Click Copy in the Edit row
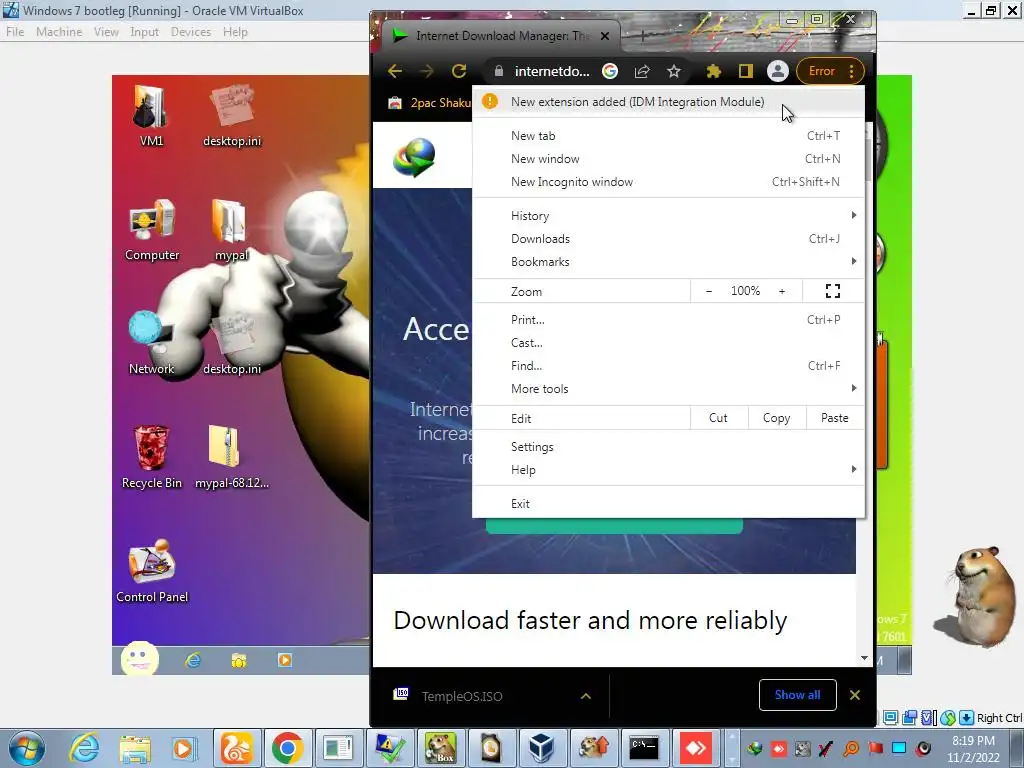 (776, 418)
